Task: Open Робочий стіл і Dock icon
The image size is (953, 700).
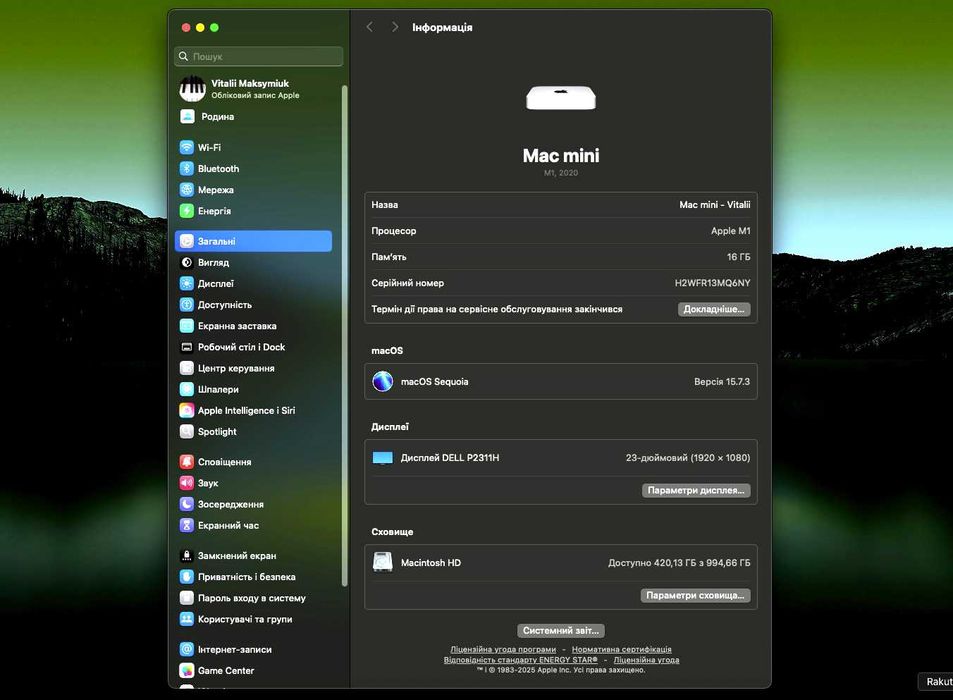Action: 187,347
